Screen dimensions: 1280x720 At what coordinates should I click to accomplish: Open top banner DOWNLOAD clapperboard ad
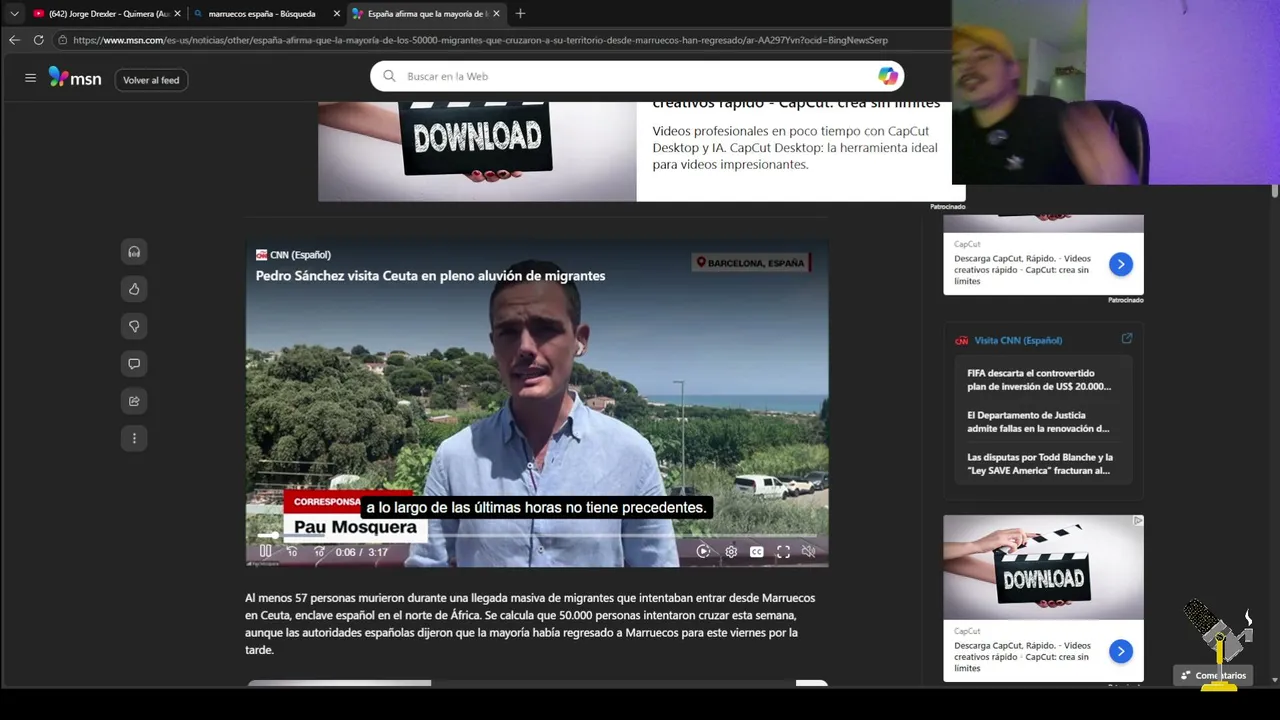pyautogui.click(x=477, y=150)
